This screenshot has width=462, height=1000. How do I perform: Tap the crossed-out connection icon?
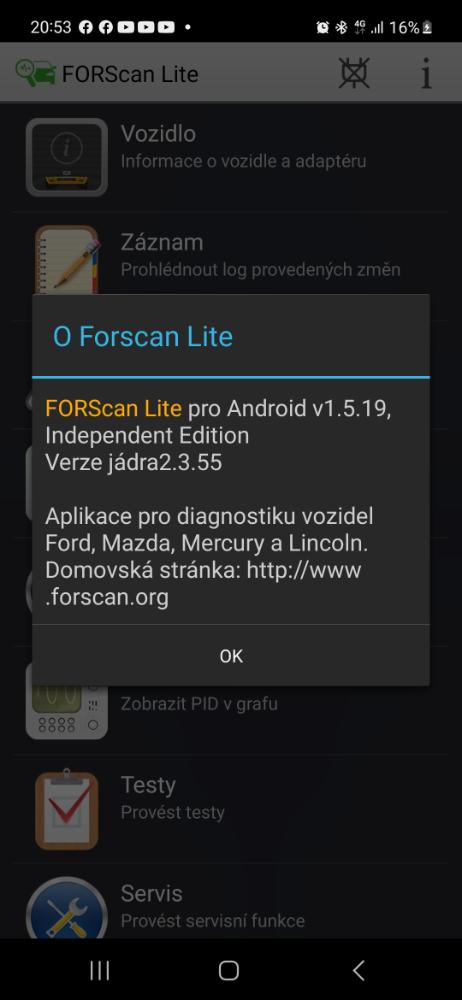click(x=354, y=73)
